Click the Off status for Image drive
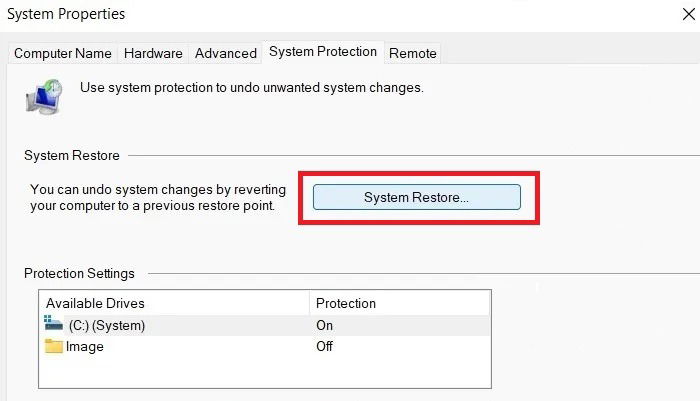Viewport: 700px width, 401px height. pos(325,347)
